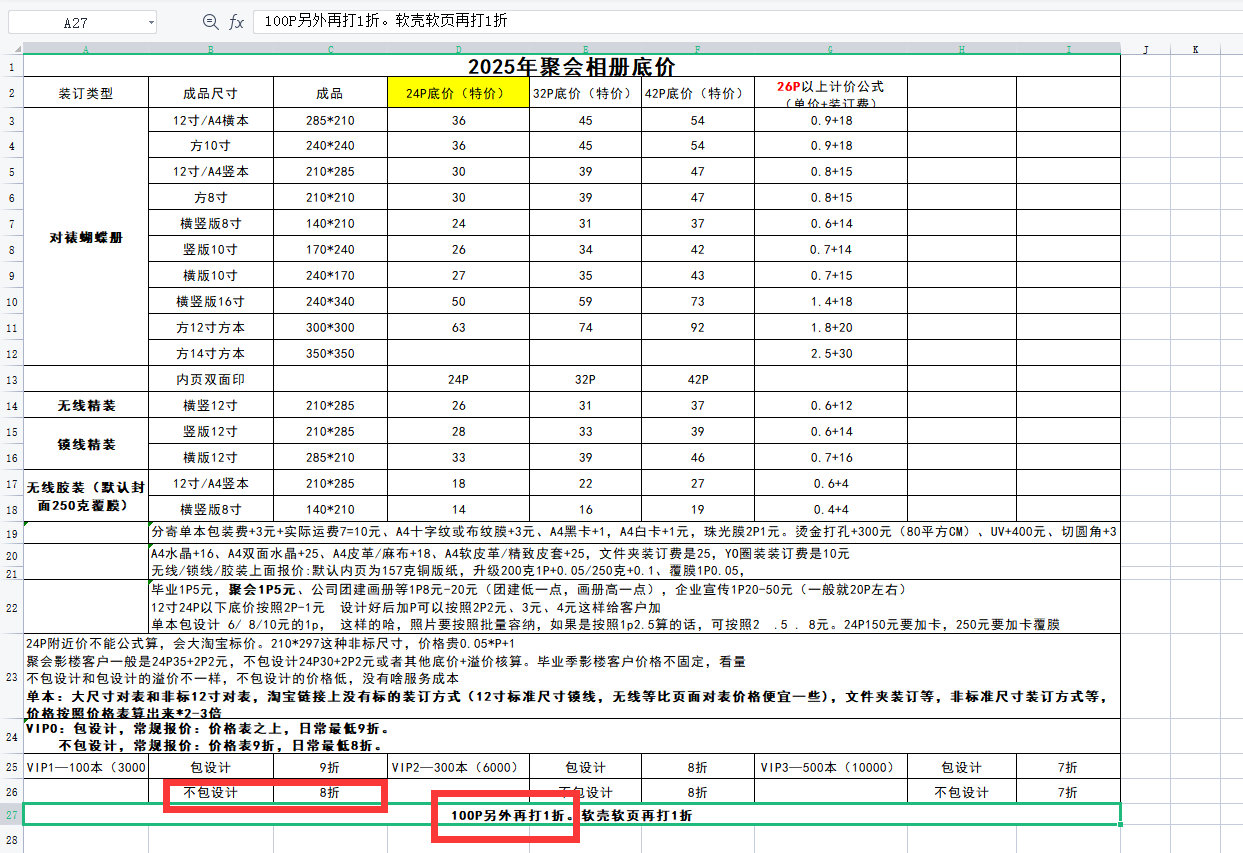1243x853 pixels.
Task: Click the magnifier icon beside the name box
Action: coord(210,22)
